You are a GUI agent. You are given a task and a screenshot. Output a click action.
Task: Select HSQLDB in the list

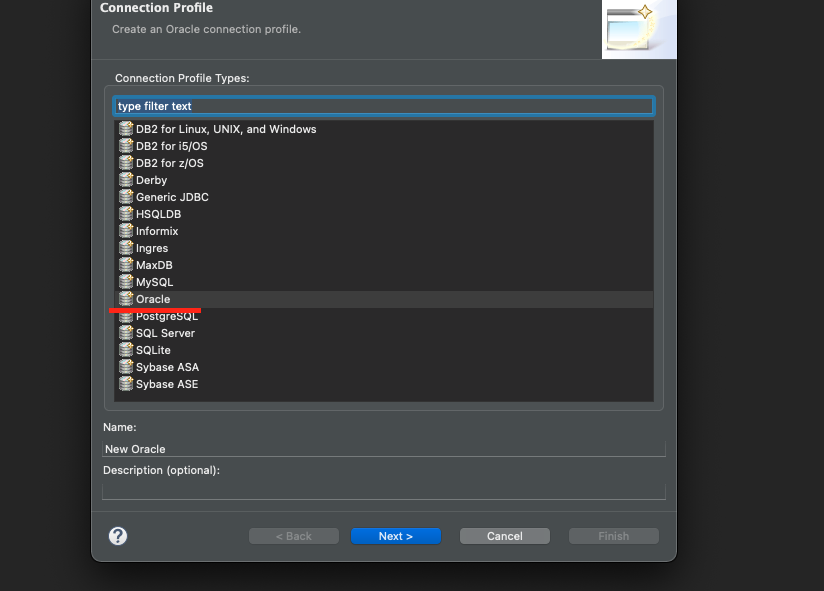[x=158, y=214]
